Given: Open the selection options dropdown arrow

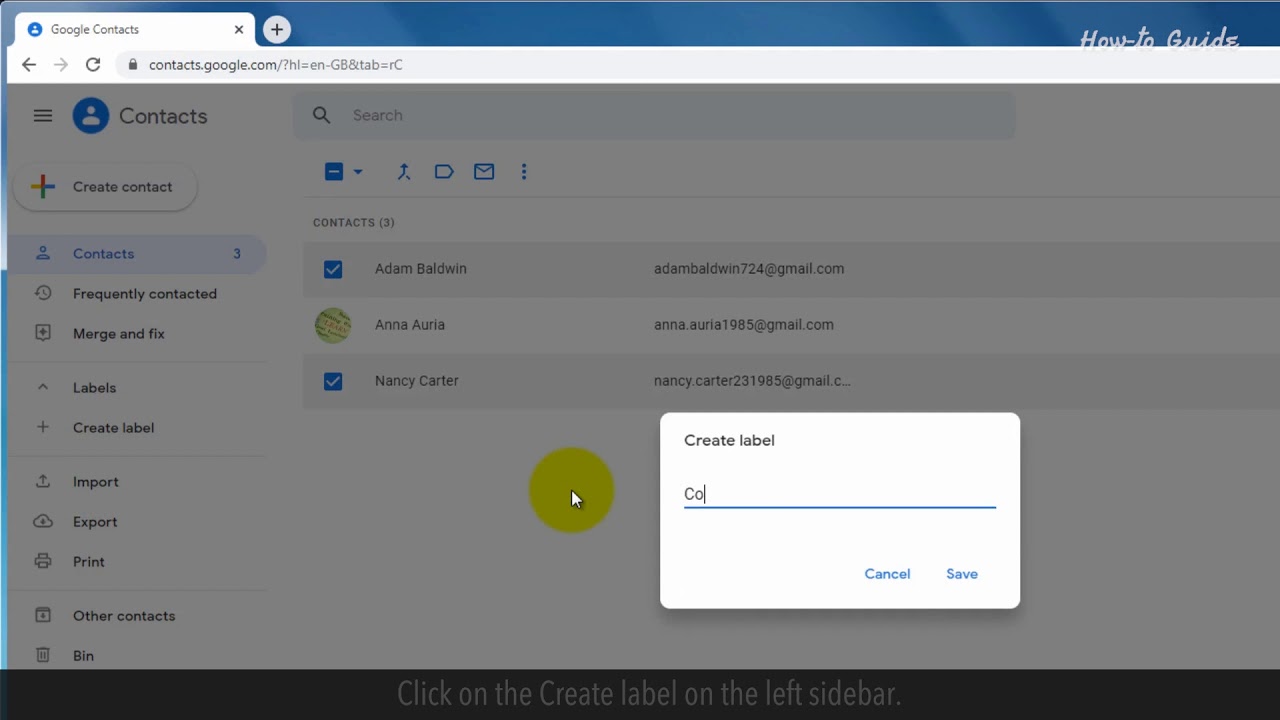Looking at the screenshot, I should (x=358, y=172).
